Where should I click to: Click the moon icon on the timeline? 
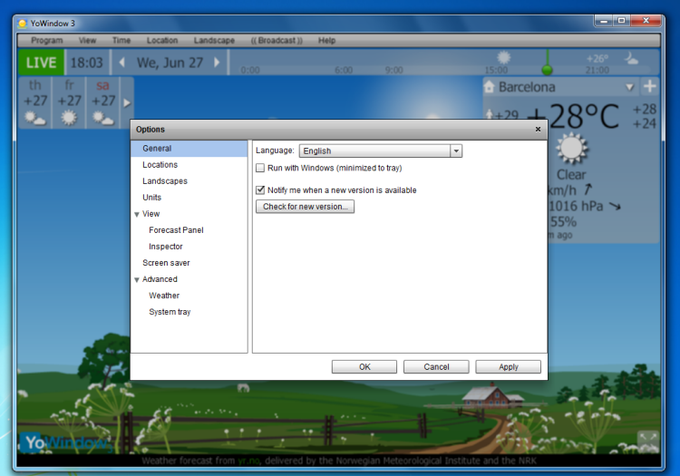(x=631, y=58)
